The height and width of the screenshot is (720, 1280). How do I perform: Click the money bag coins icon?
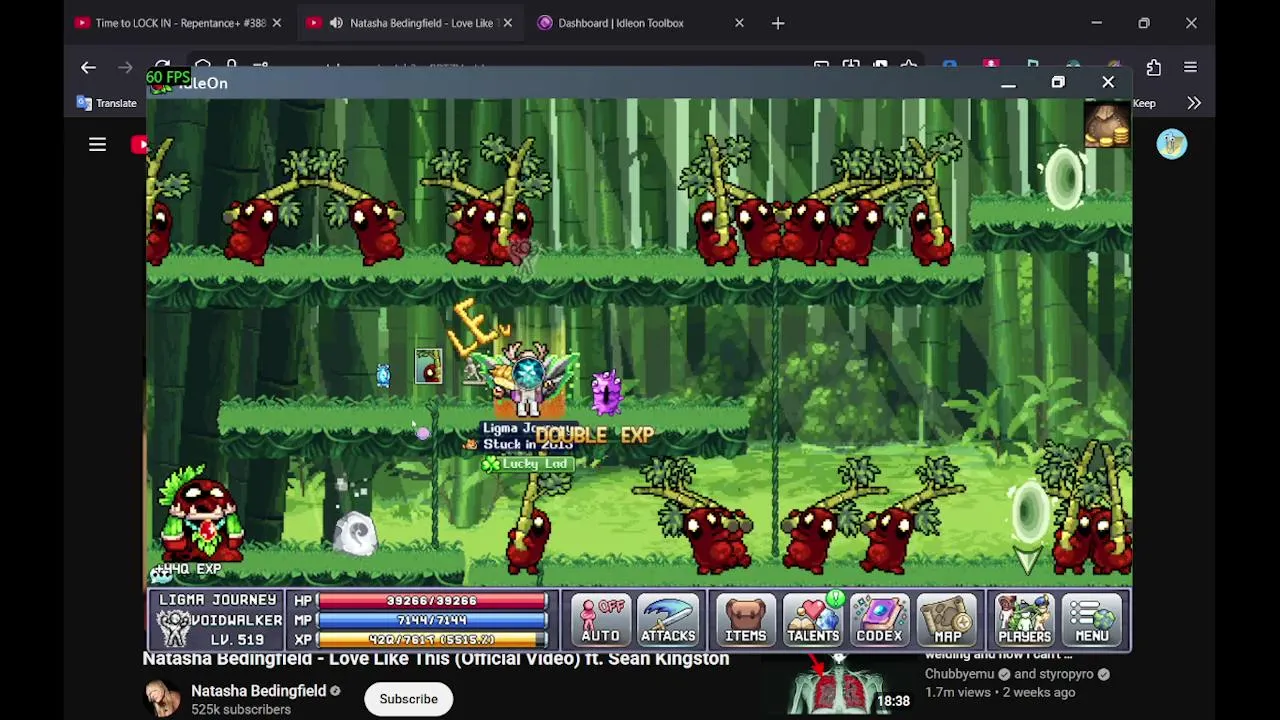(x=1107, y=125)
